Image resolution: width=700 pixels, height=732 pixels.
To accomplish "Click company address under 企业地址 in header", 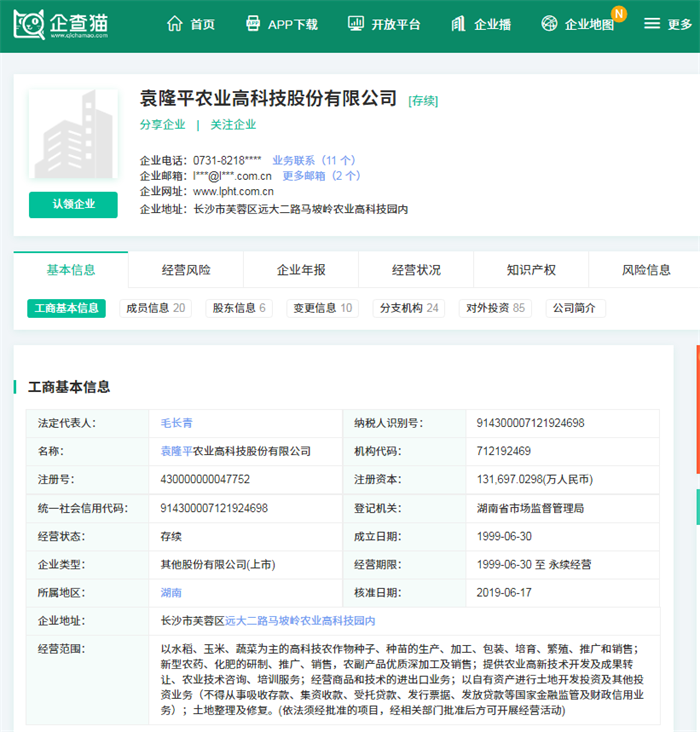I will (x=301, y=209).
